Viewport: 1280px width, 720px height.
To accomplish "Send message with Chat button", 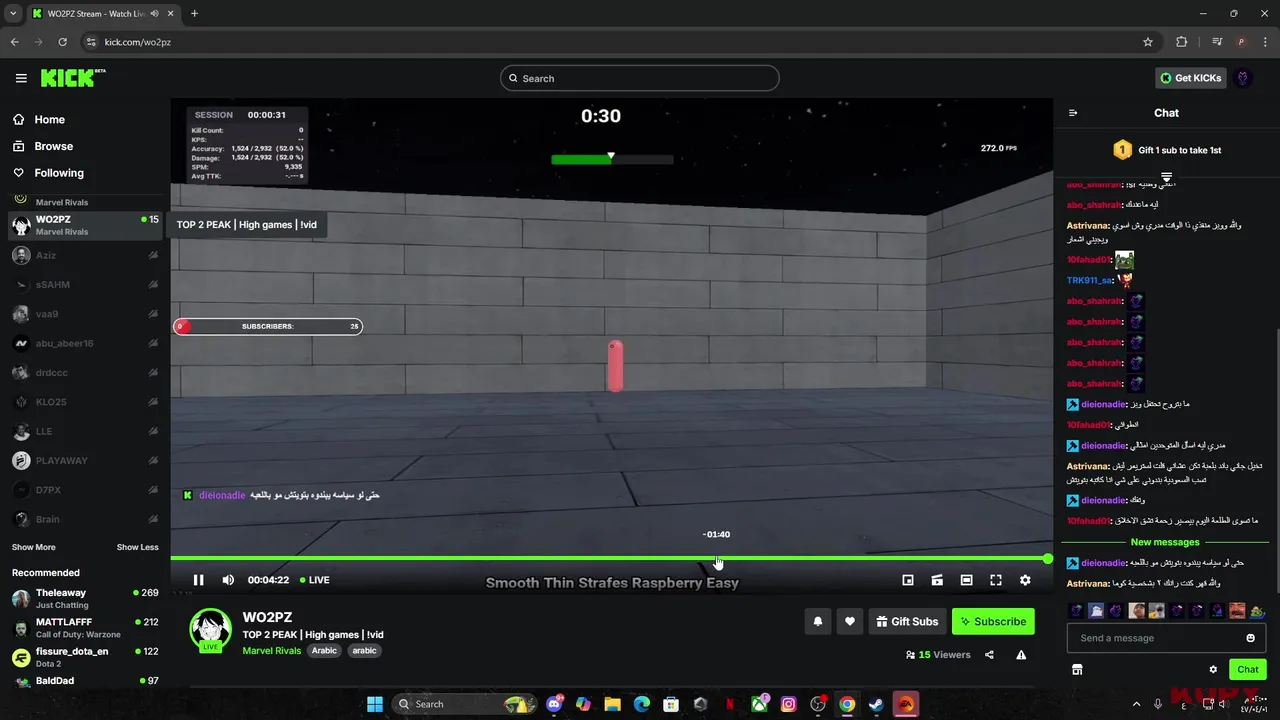I will (x=1248, y=669).
